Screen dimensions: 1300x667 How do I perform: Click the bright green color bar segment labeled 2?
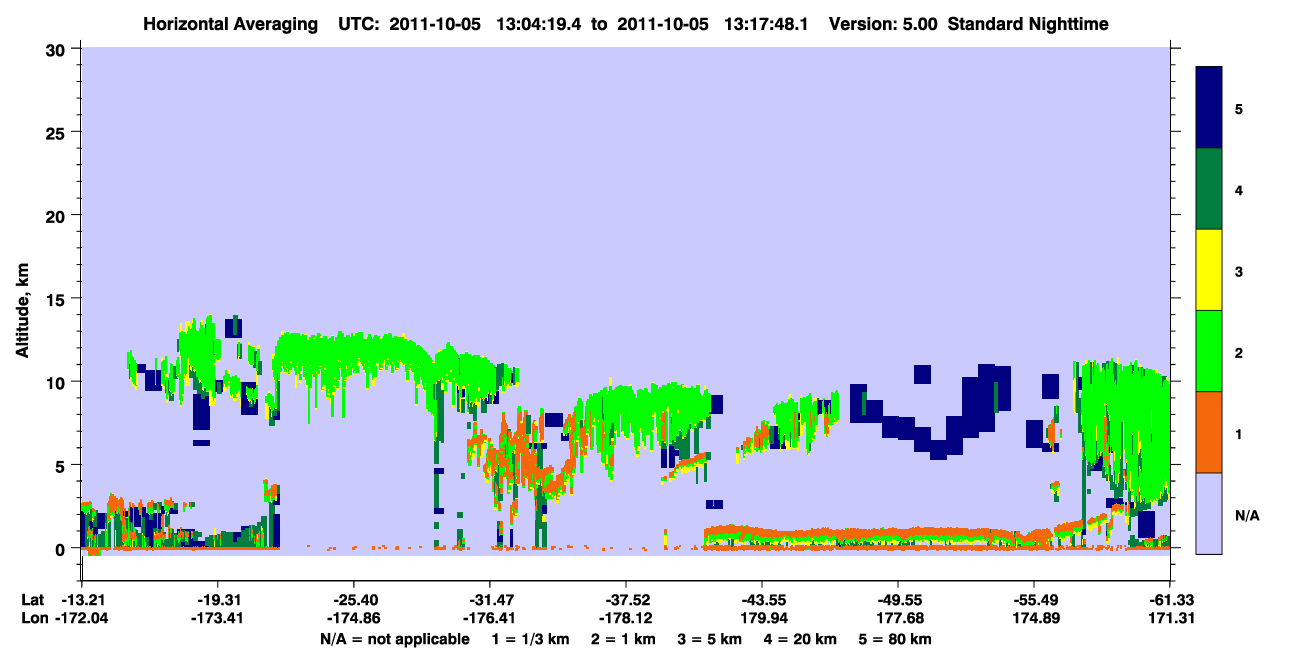point(1209,351)
